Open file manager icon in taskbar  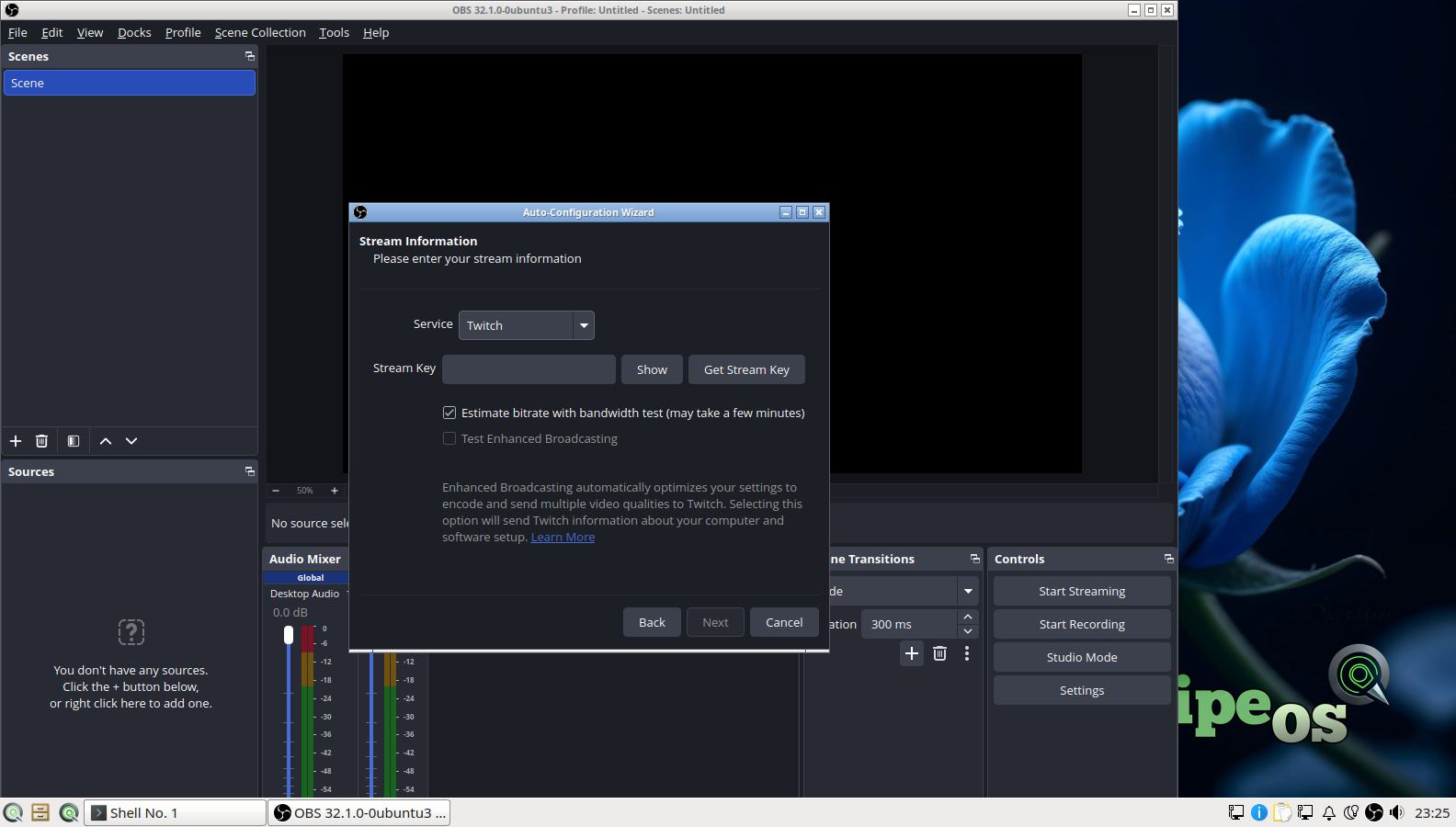[40, 812]
